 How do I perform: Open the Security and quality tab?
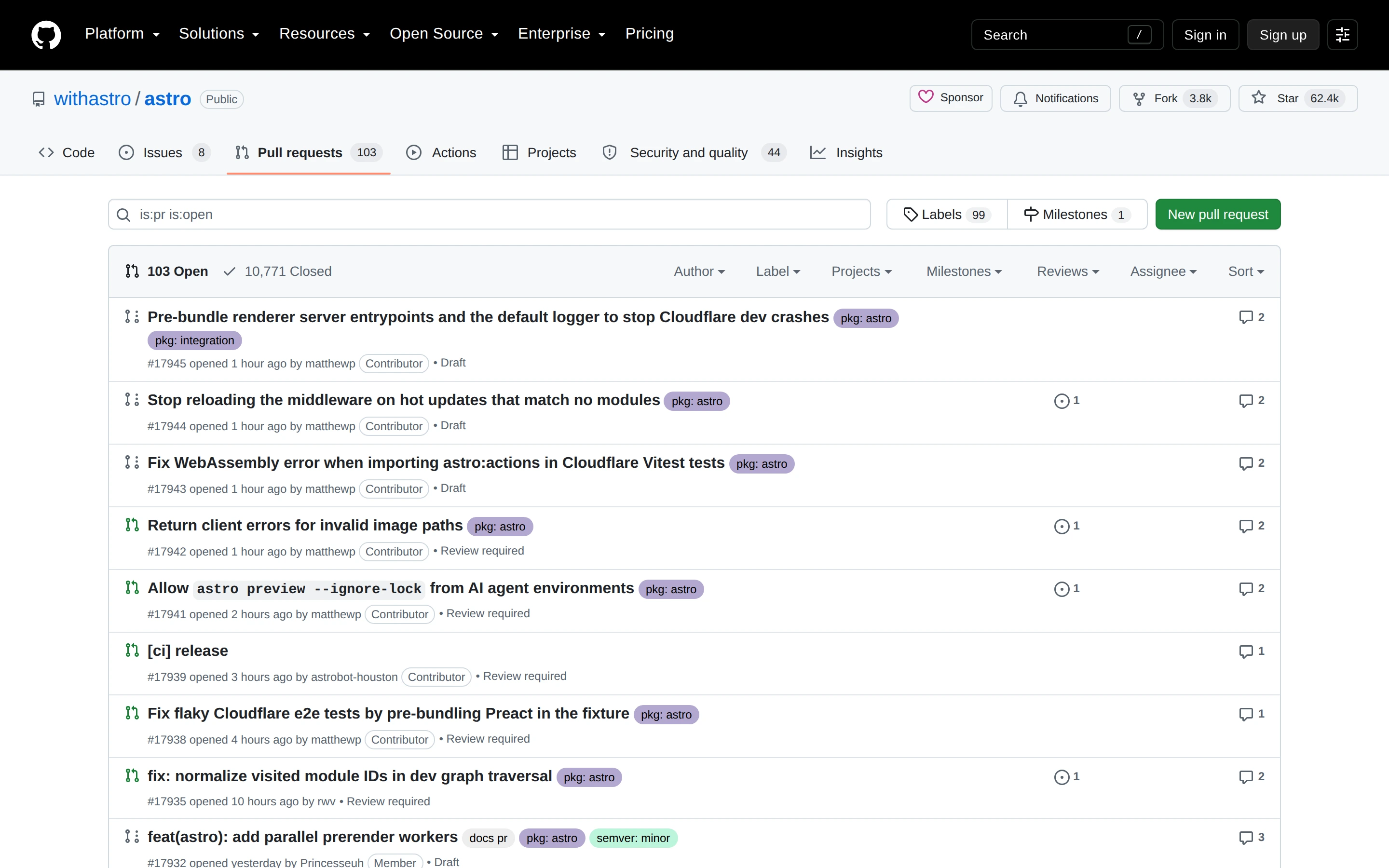694,153
